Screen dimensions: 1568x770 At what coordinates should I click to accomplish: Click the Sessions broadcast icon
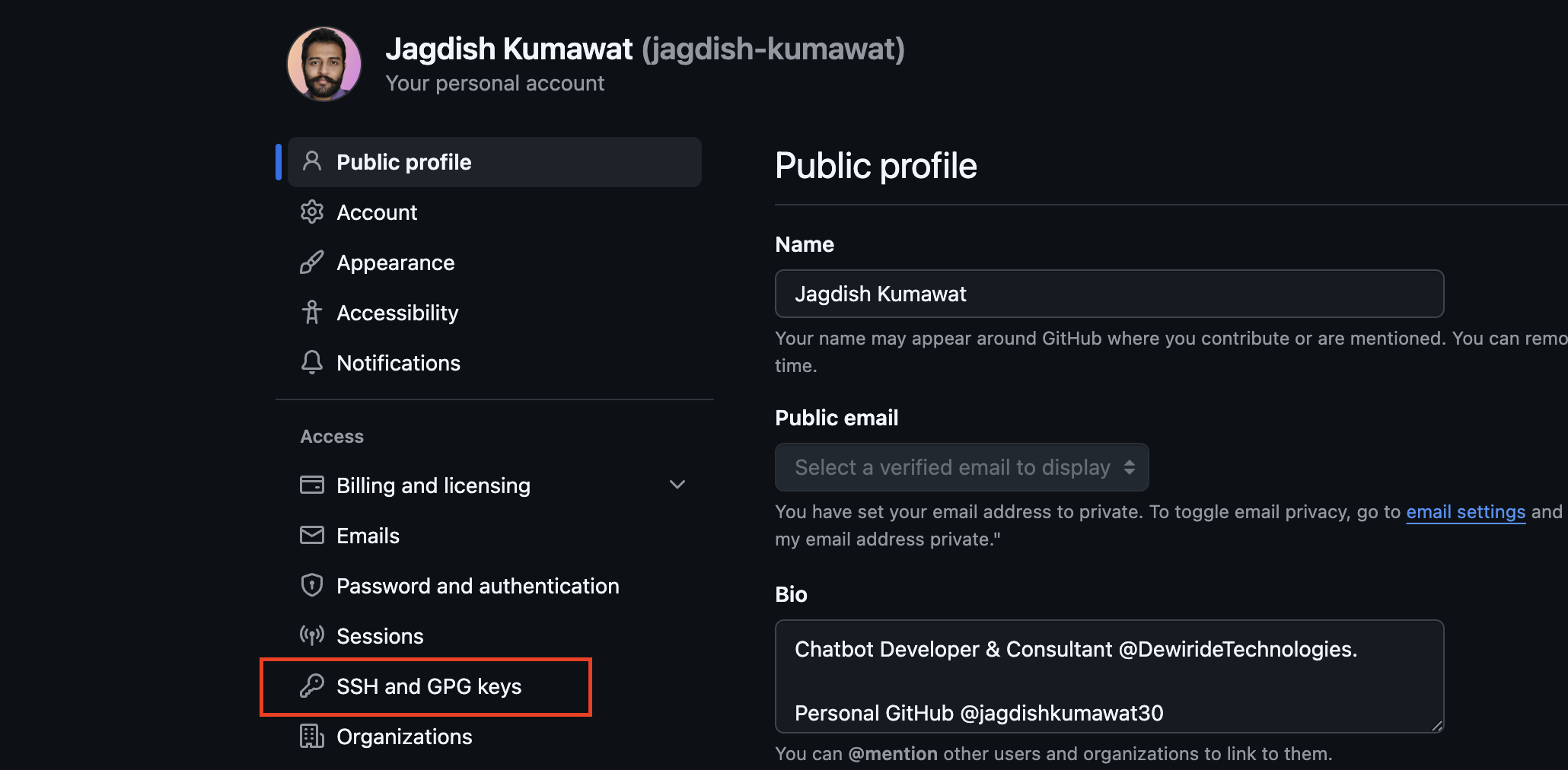coord(312,635)
